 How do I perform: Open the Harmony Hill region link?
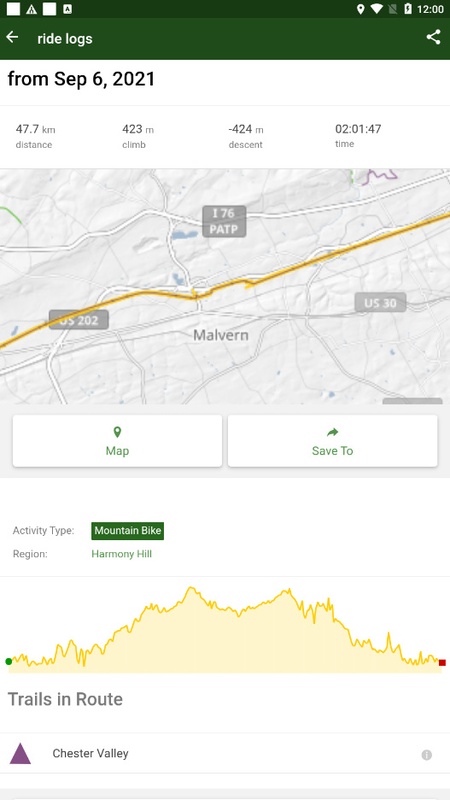pyautogui.click(x=121, y=554)
